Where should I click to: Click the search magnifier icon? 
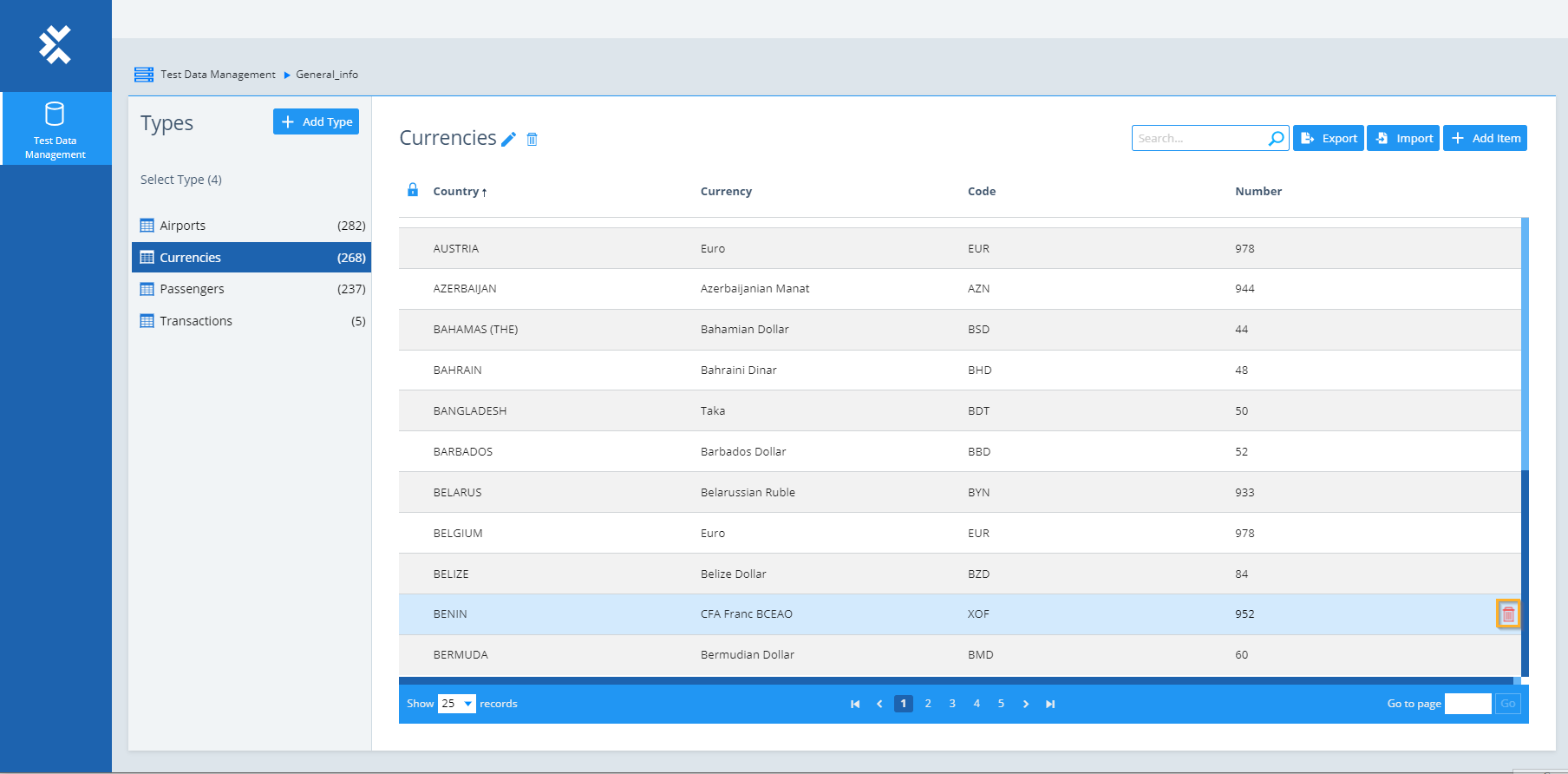point(1276,139)
